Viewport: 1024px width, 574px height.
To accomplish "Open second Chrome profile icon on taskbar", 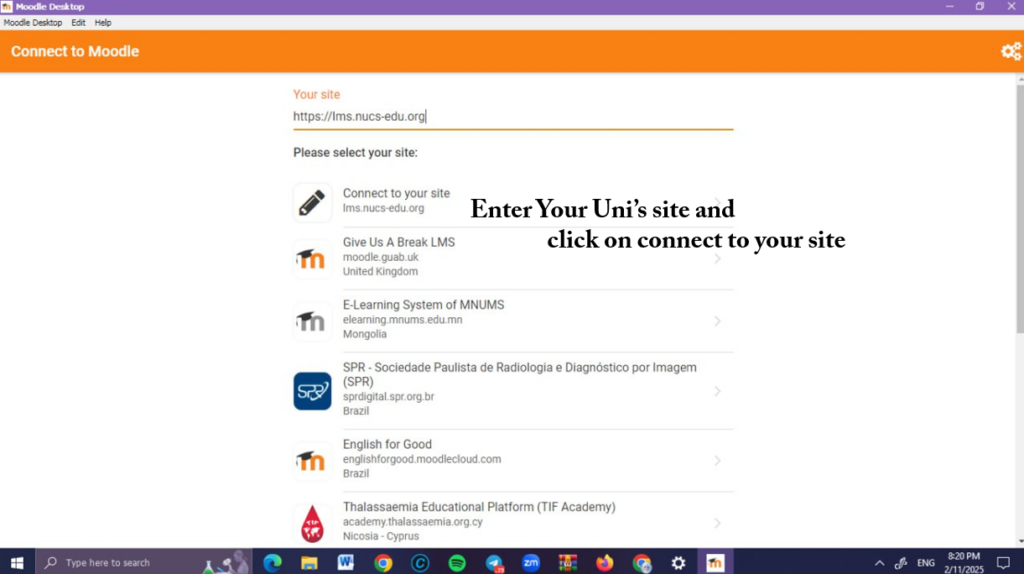I will tap(642, 562).
